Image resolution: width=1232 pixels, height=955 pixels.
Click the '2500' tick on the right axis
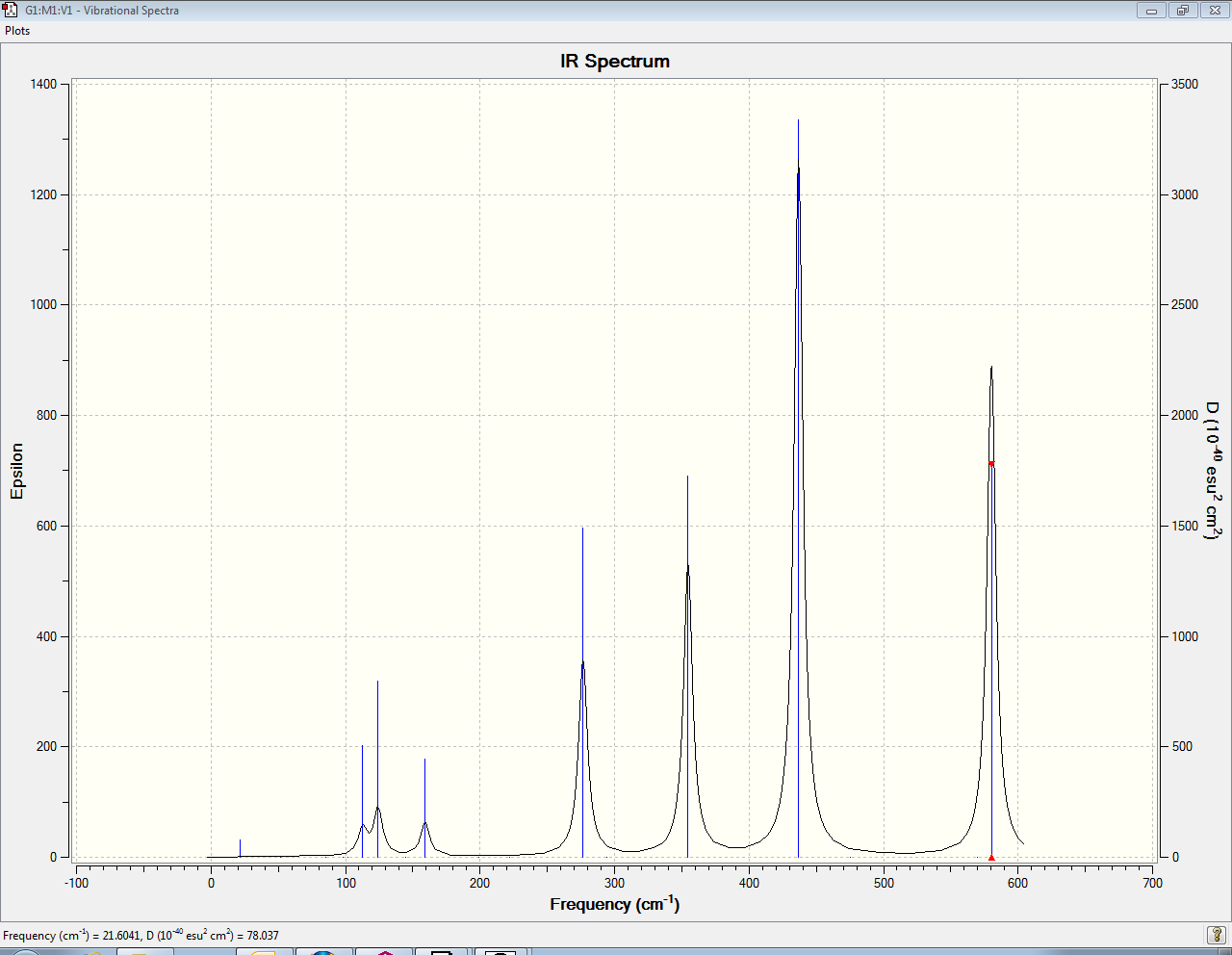pyautogui.click(x=1185, y=305)
